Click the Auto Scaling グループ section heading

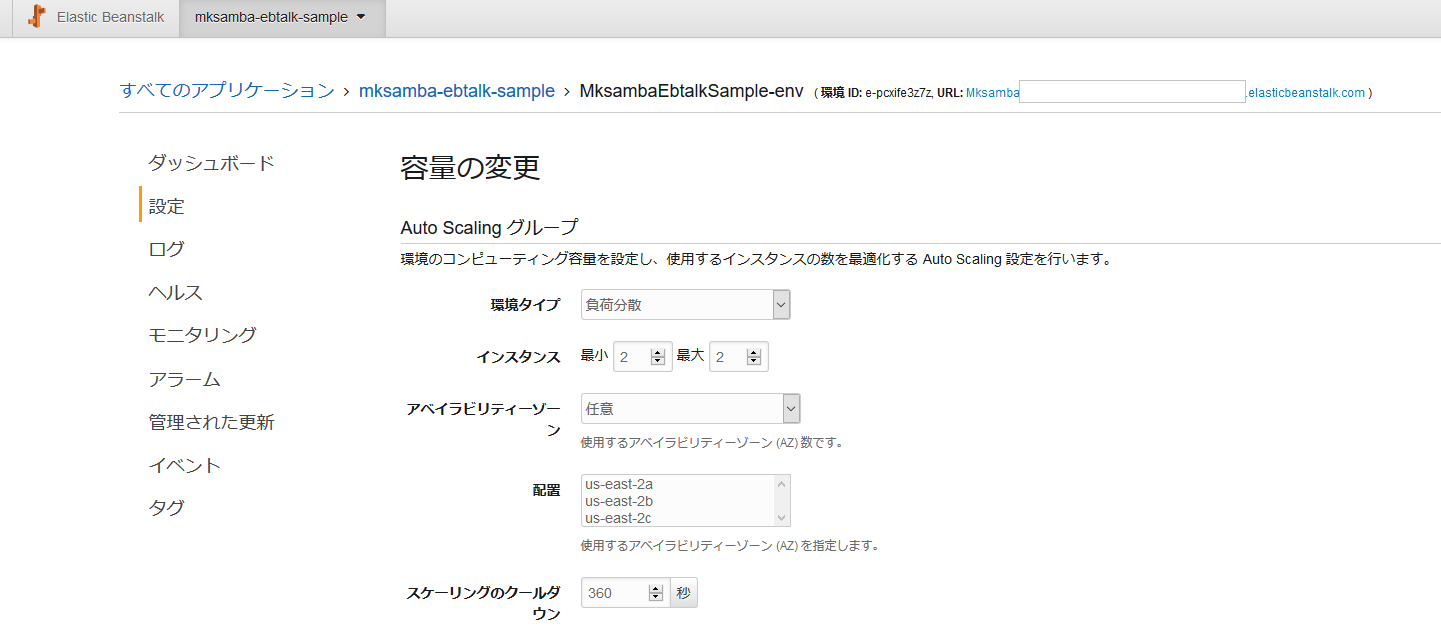(489, 227)
